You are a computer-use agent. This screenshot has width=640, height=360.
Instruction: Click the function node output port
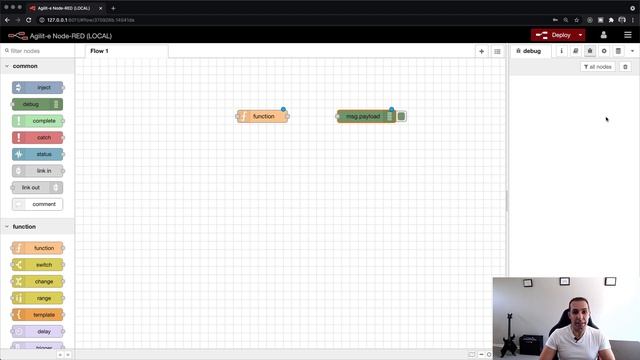point(287,116)
